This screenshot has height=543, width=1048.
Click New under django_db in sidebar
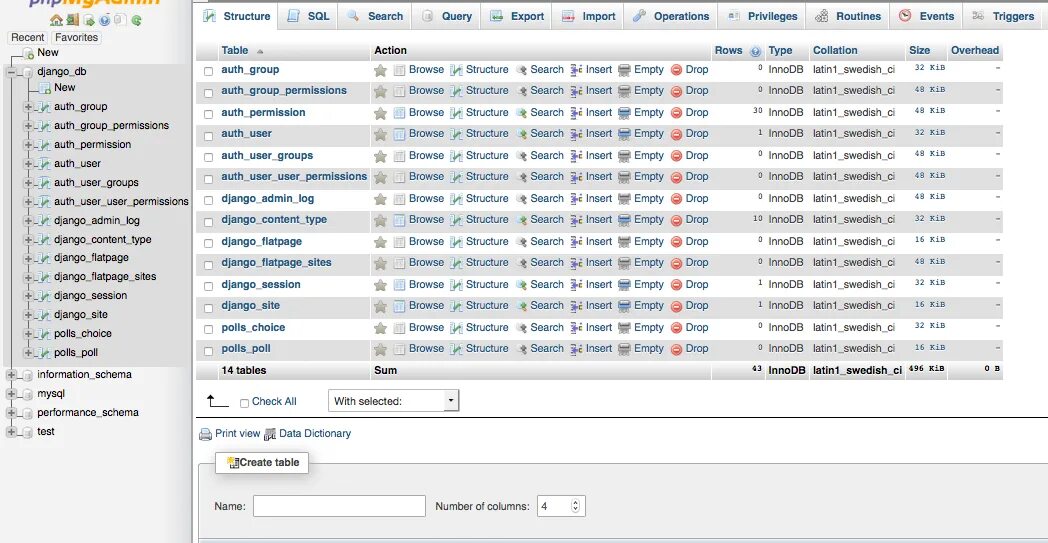point(65,88)
